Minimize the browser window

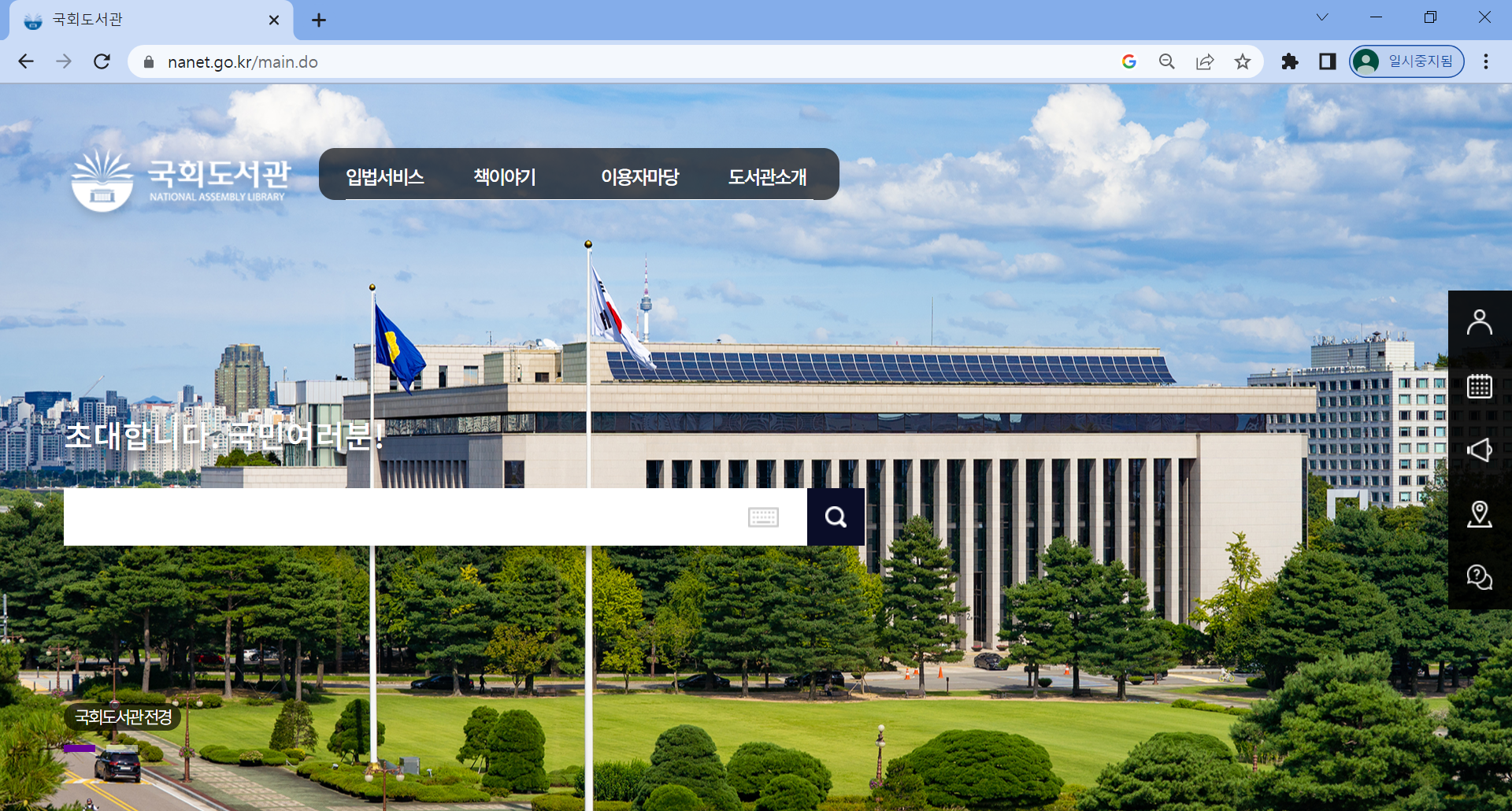pos(1376,17)
